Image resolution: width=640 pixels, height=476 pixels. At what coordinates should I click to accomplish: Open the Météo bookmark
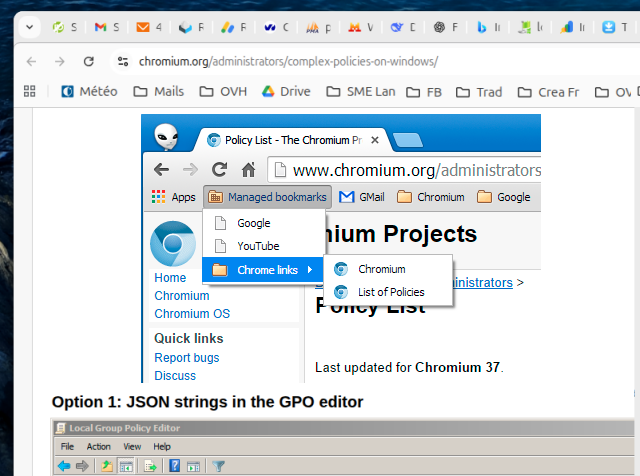point(88,92)
